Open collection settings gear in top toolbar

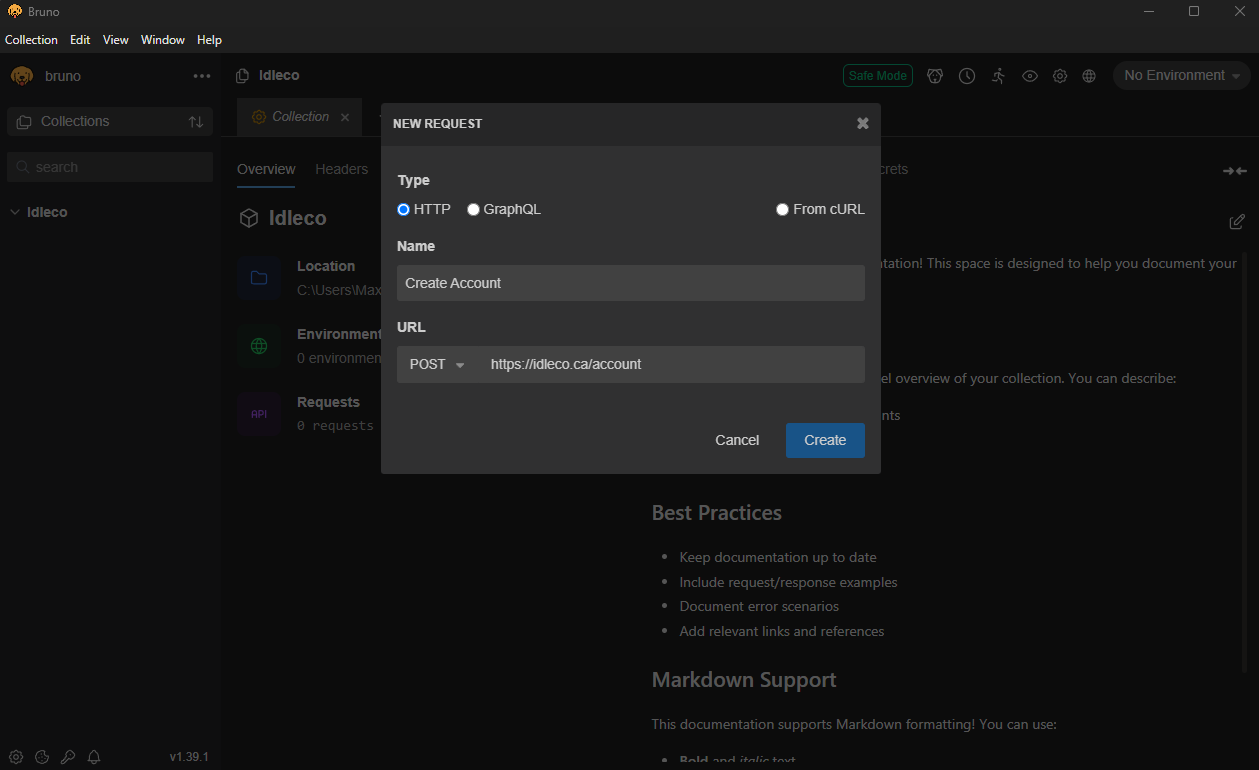(x=1060, y=76)
